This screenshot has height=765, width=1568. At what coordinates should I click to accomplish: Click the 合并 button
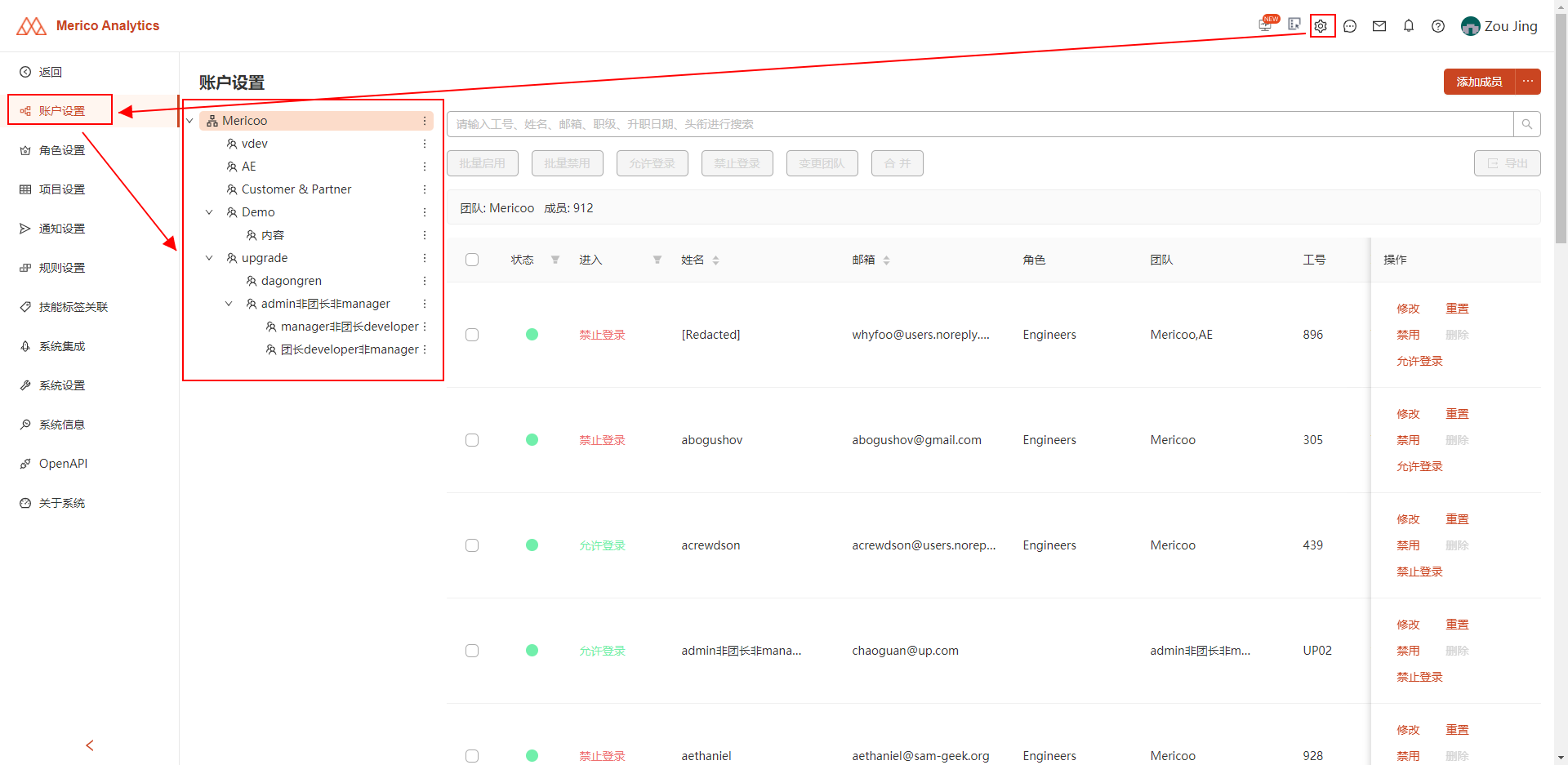click(x=898, y=163)
